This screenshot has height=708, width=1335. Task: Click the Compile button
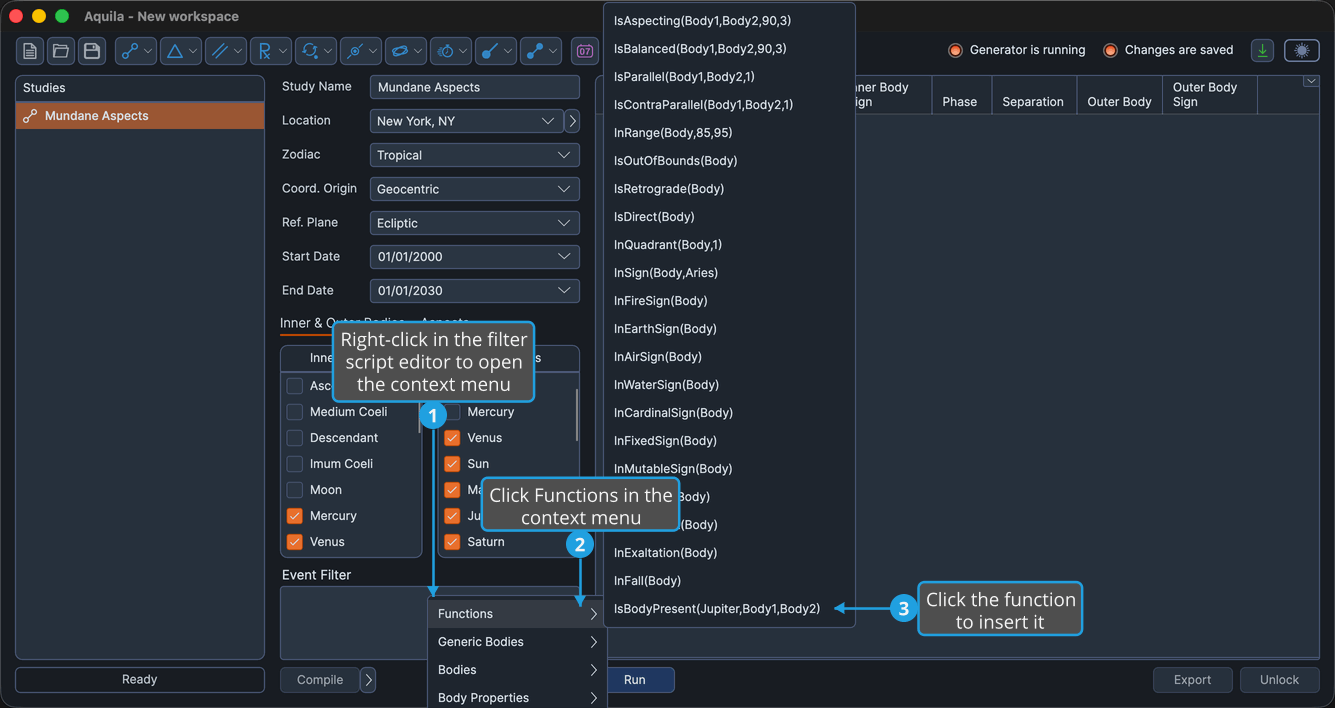tap(320, 680)
